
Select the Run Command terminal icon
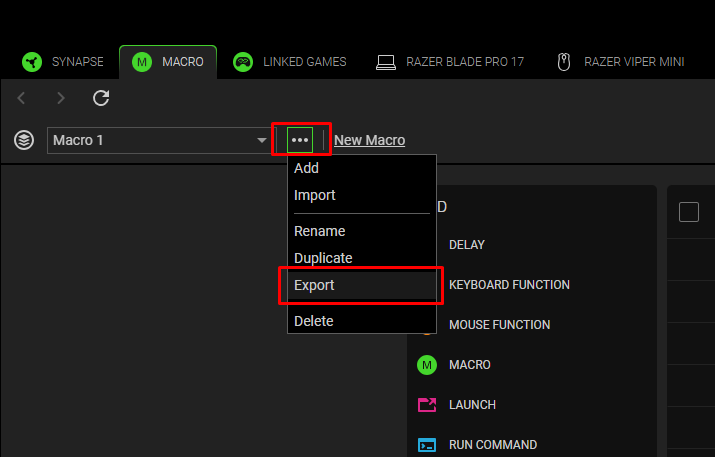(427, 445)
